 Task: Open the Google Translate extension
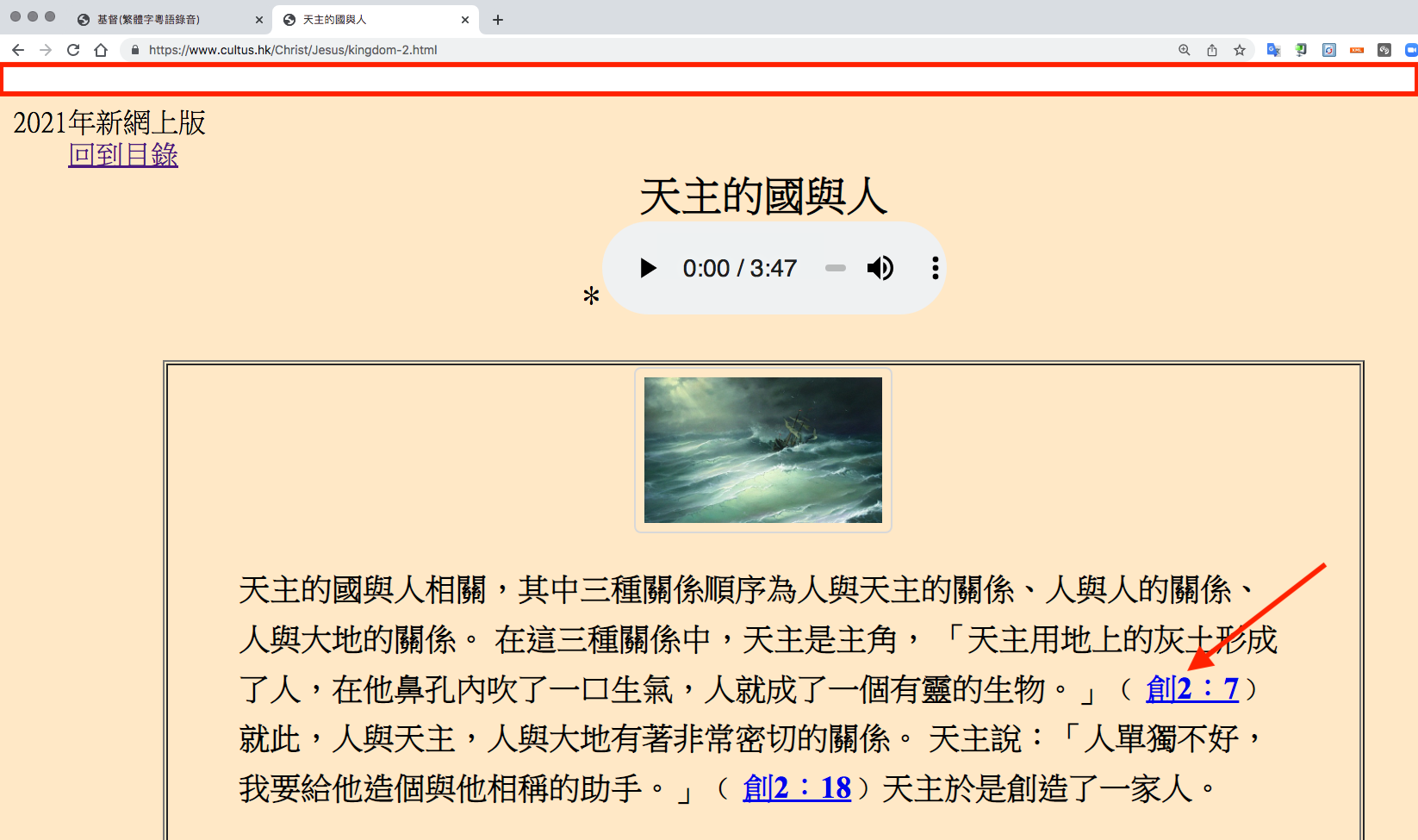[1272, 50]
